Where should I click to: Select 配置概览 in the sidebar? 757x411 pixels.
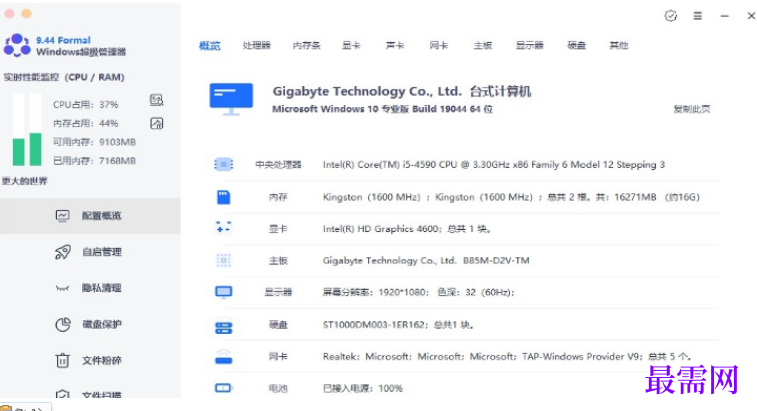point(90,216)
